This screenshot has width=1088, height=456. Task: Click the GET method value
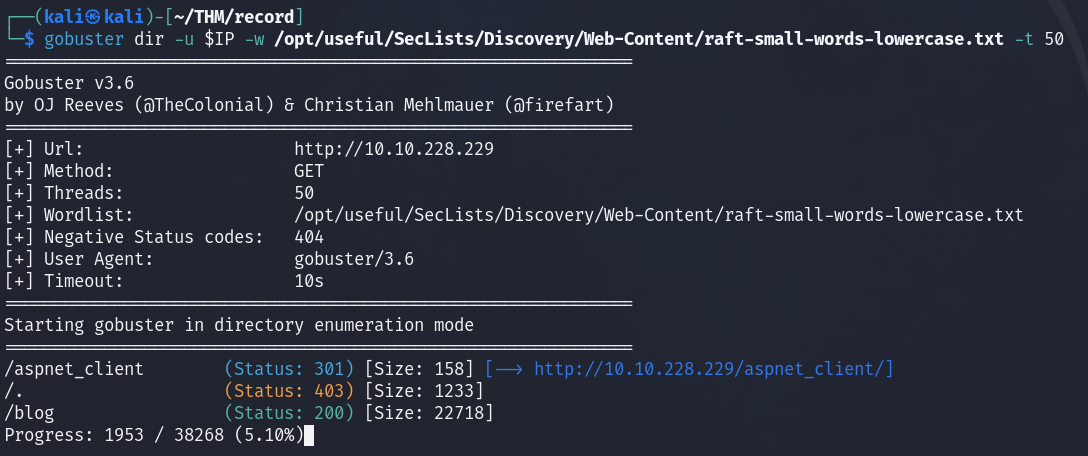point(309,171)
